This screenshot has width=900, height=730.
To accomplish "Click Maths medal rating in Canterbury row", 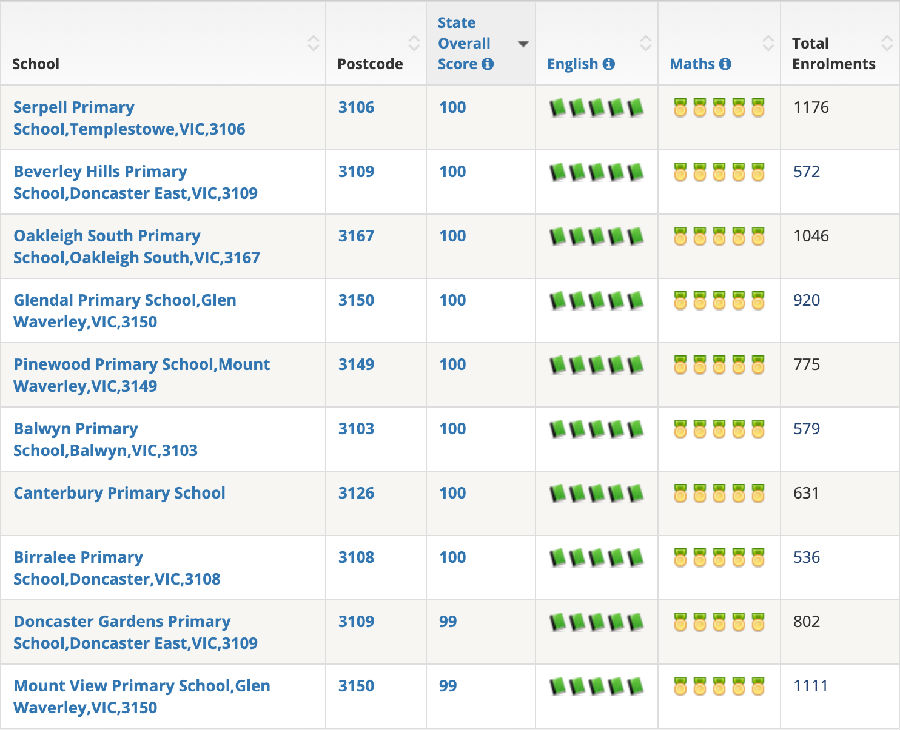I will pos(719,494).
